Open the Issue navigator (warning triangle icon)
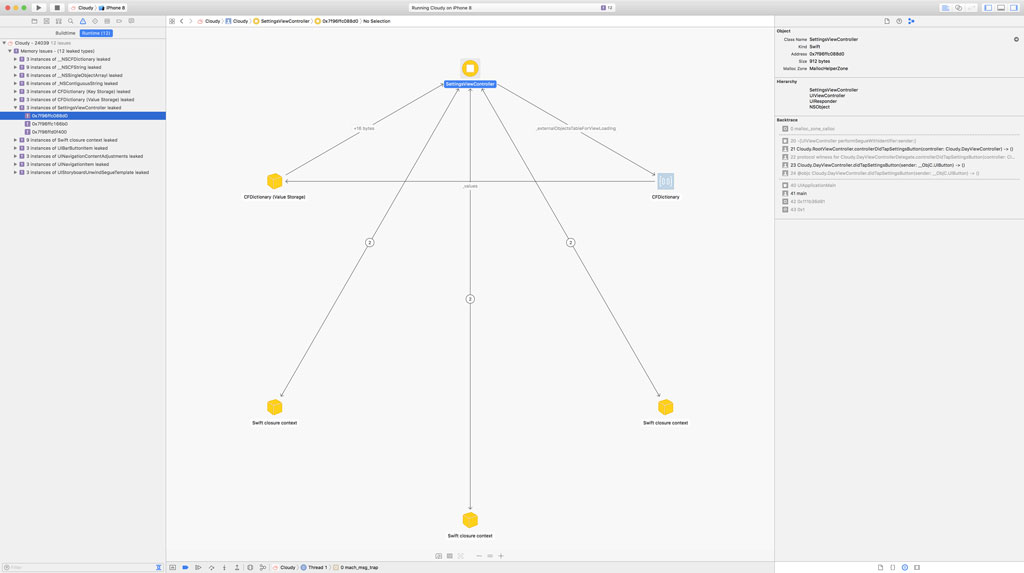 pyautogui.click(x=83, y=21)
